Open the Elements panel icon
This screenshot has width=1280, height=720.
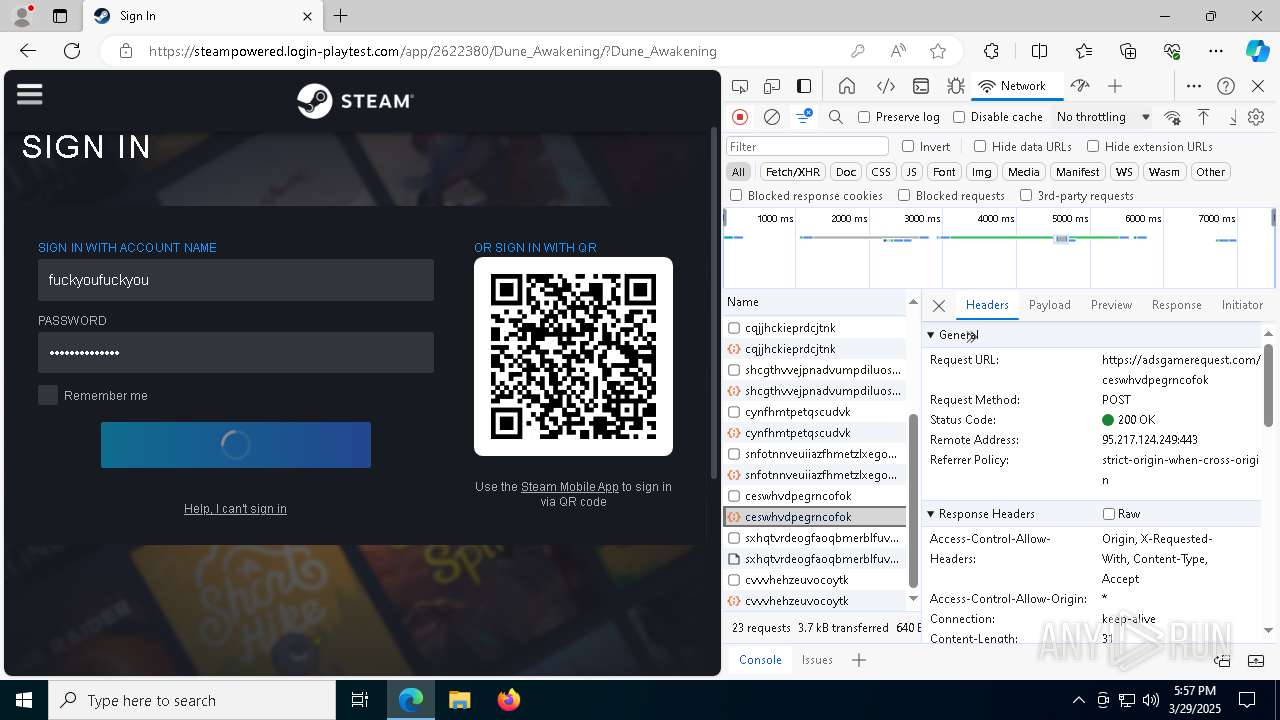tap(885, 86)
